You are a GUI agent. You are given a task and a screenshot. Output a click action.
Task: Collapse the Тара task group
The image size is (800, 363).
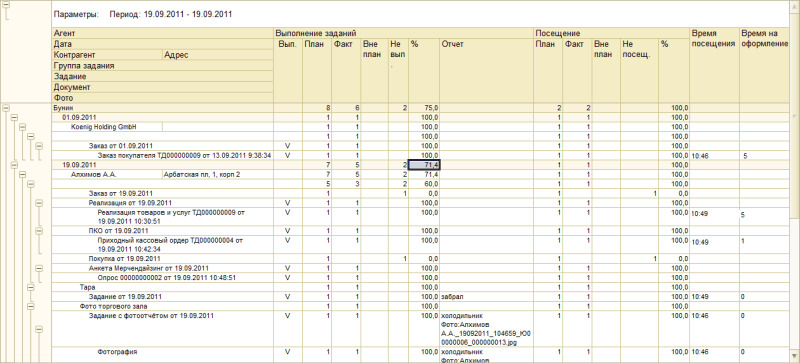pyautogui.click(x=31, y=287)
